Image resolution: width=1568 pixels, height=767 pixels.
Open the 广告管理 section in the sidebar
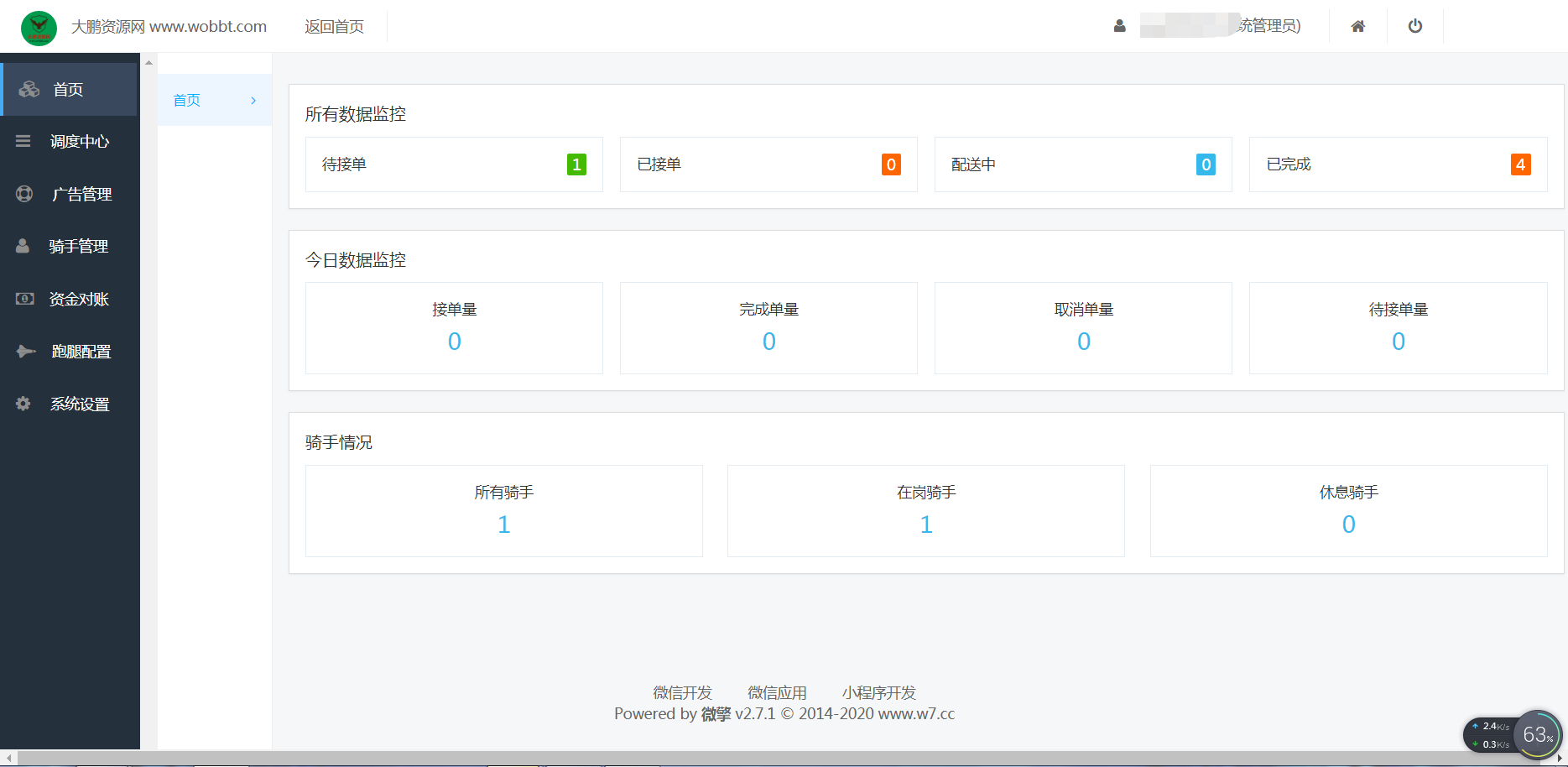(80, 194)
